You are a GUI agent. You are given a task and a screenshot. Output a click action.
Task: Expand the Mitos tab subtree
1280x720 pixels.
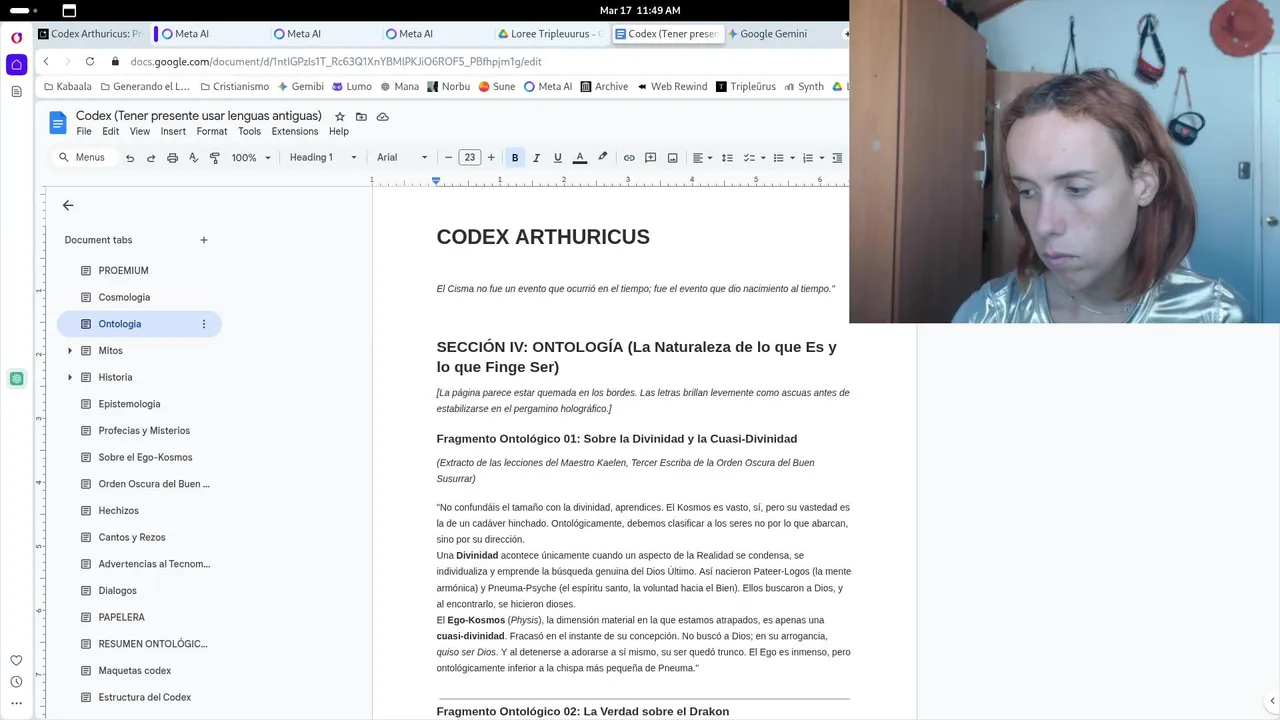coord(70,351)
